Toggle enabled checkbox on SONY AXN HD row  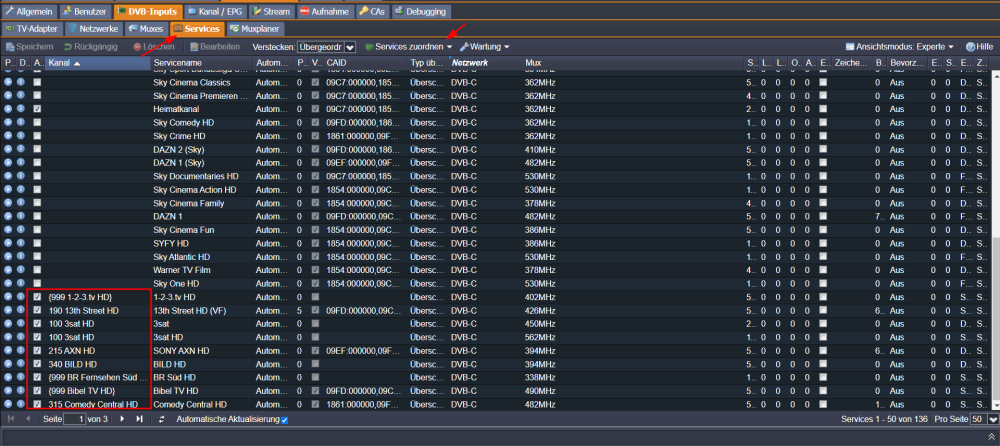(x=38, y=350)
